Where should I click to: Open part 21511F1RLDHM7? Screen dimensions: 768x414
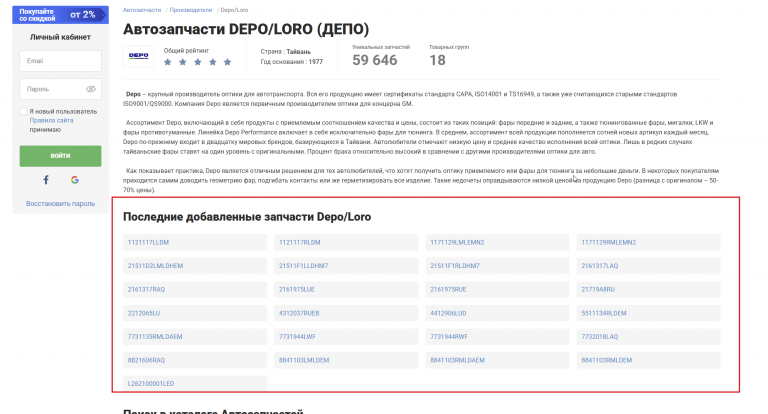coord(497,266)
